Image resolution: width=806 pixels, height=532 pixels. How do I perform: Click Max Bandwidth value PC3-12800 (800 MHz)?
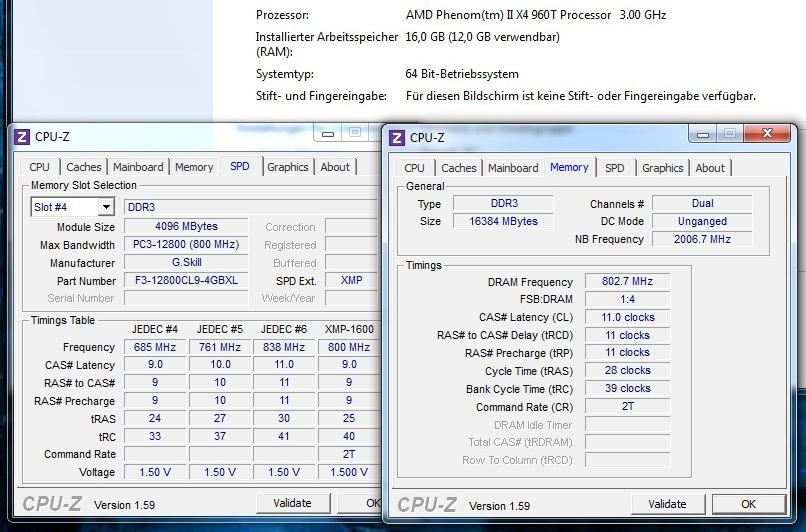pyautogui.click(x=186, y=245)
